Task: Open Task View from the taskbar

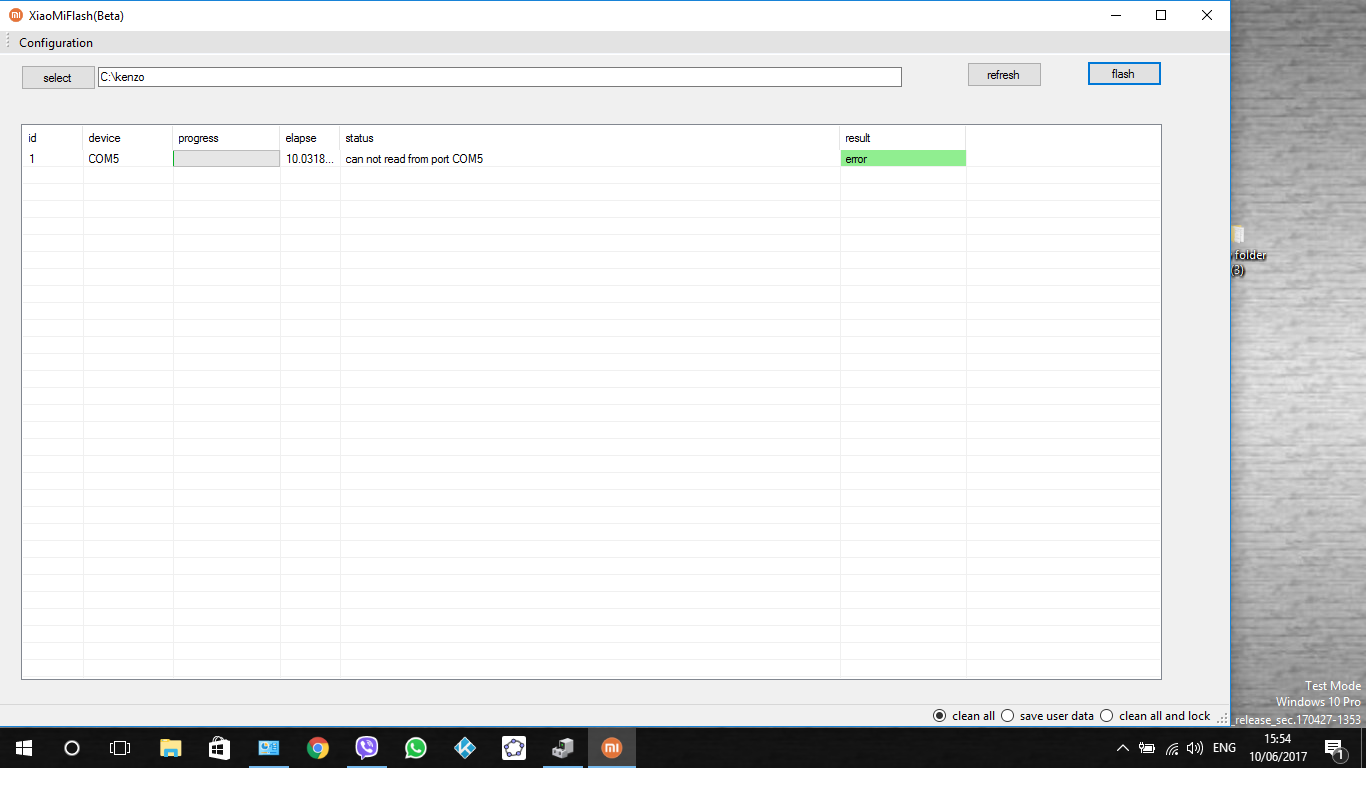Action: pyautogui.click(x=120, y=748)
